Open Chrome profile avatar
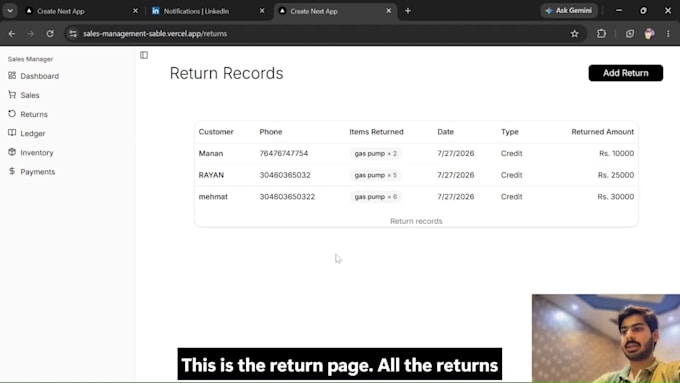680x383 pixels. coord(649,33)
